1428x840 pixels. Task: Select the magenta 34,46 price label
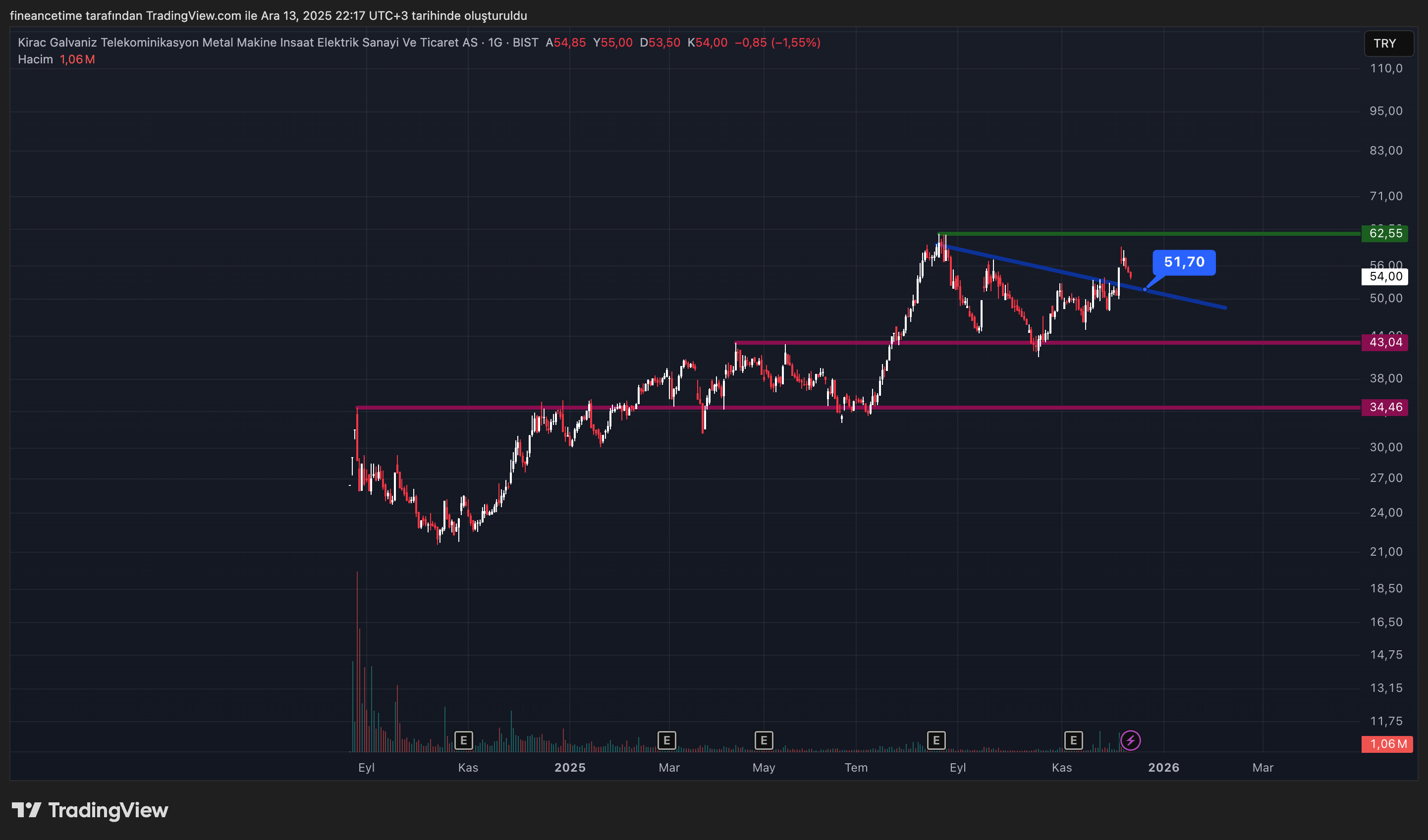point(1384,407)
